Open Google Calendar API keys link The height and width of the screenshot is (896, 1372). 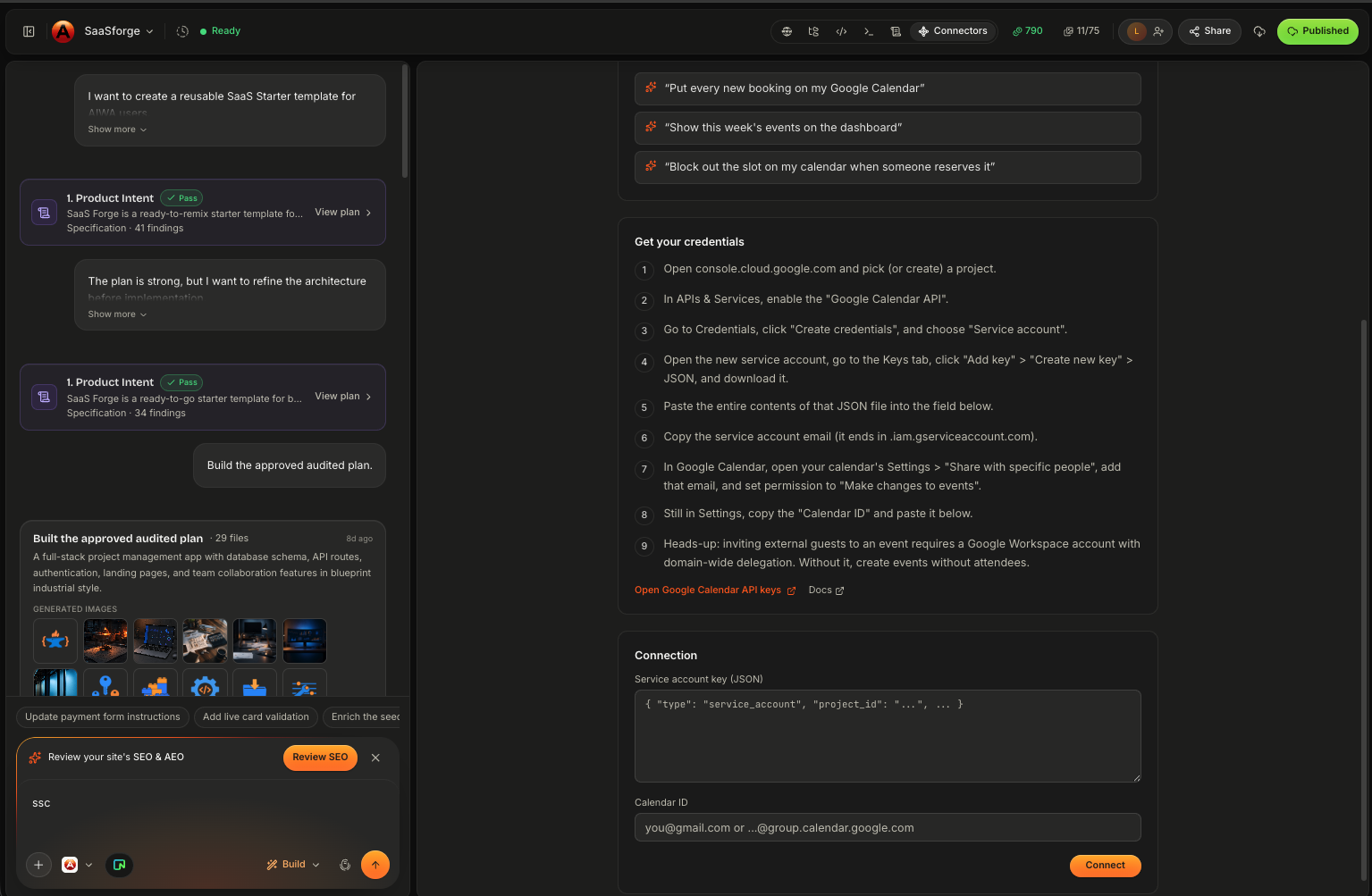pyautogui.click(x=715, y=590)
